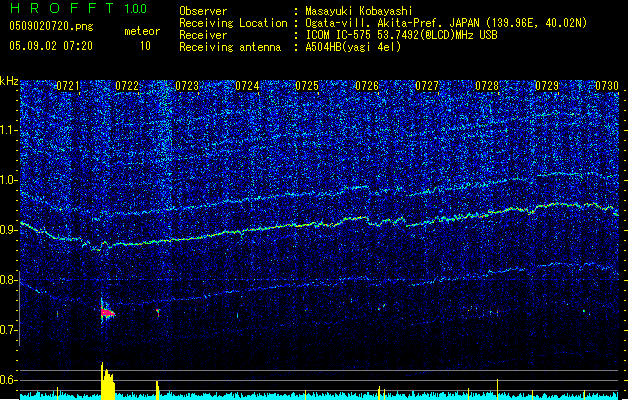Click the meteor count value 10
The image size is (629, 400).
pos(145,46)
